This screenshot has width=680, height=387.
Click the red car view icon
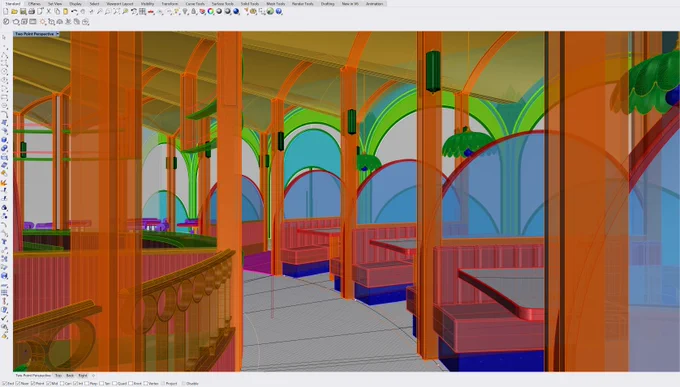(x=150, y=11)
